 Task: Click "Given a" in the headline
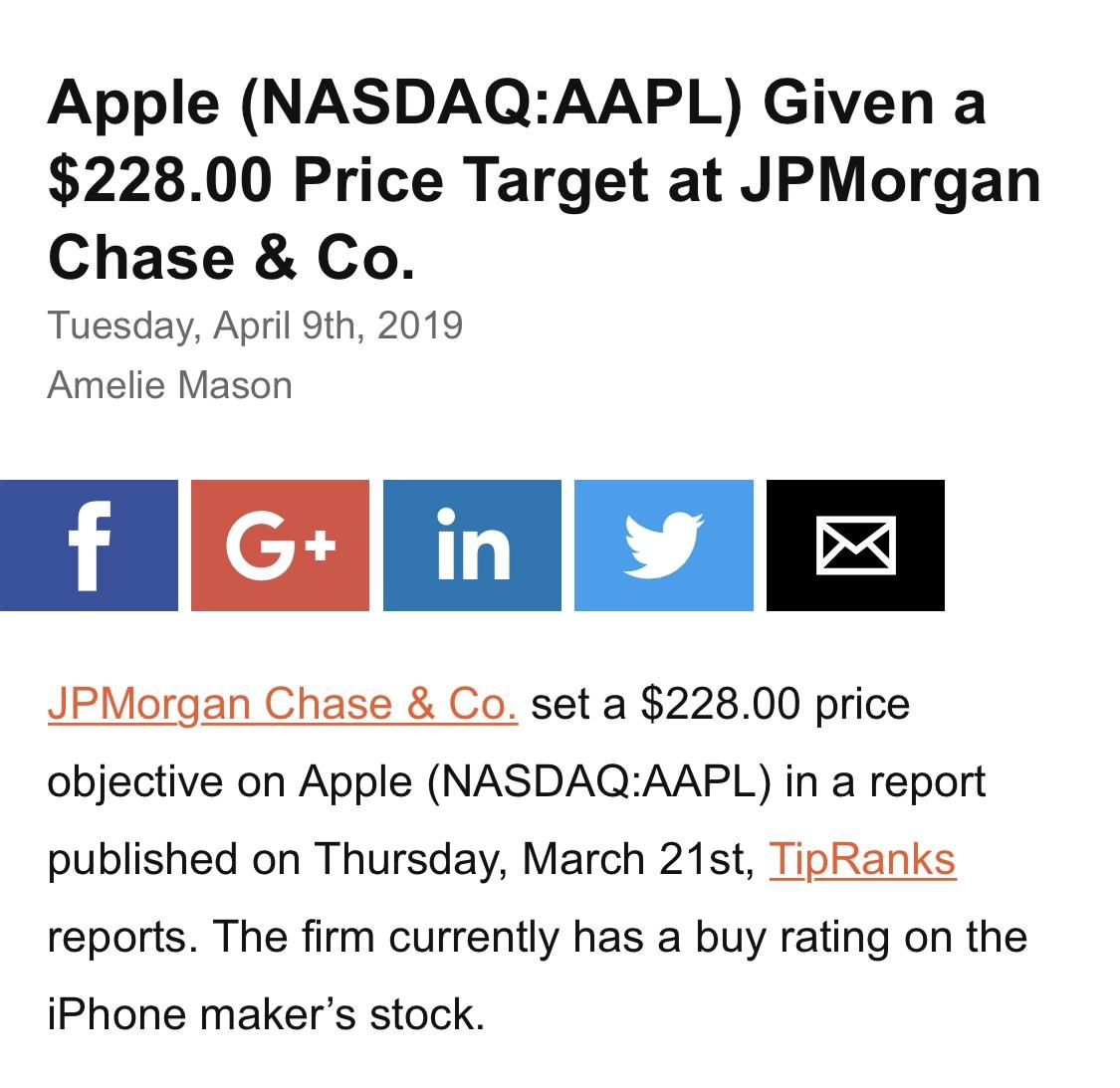(x=874, y=103)
